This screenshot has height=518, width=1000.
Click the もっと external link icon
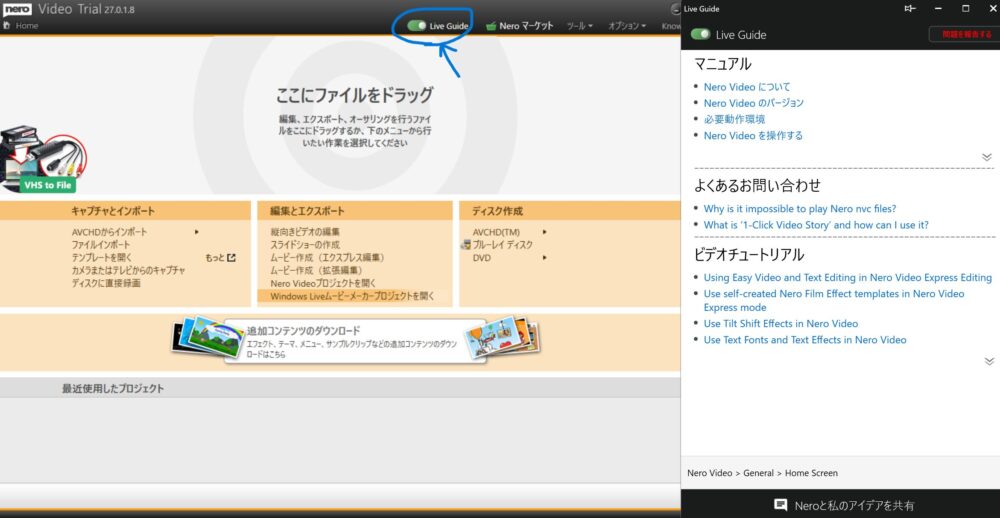232,258
